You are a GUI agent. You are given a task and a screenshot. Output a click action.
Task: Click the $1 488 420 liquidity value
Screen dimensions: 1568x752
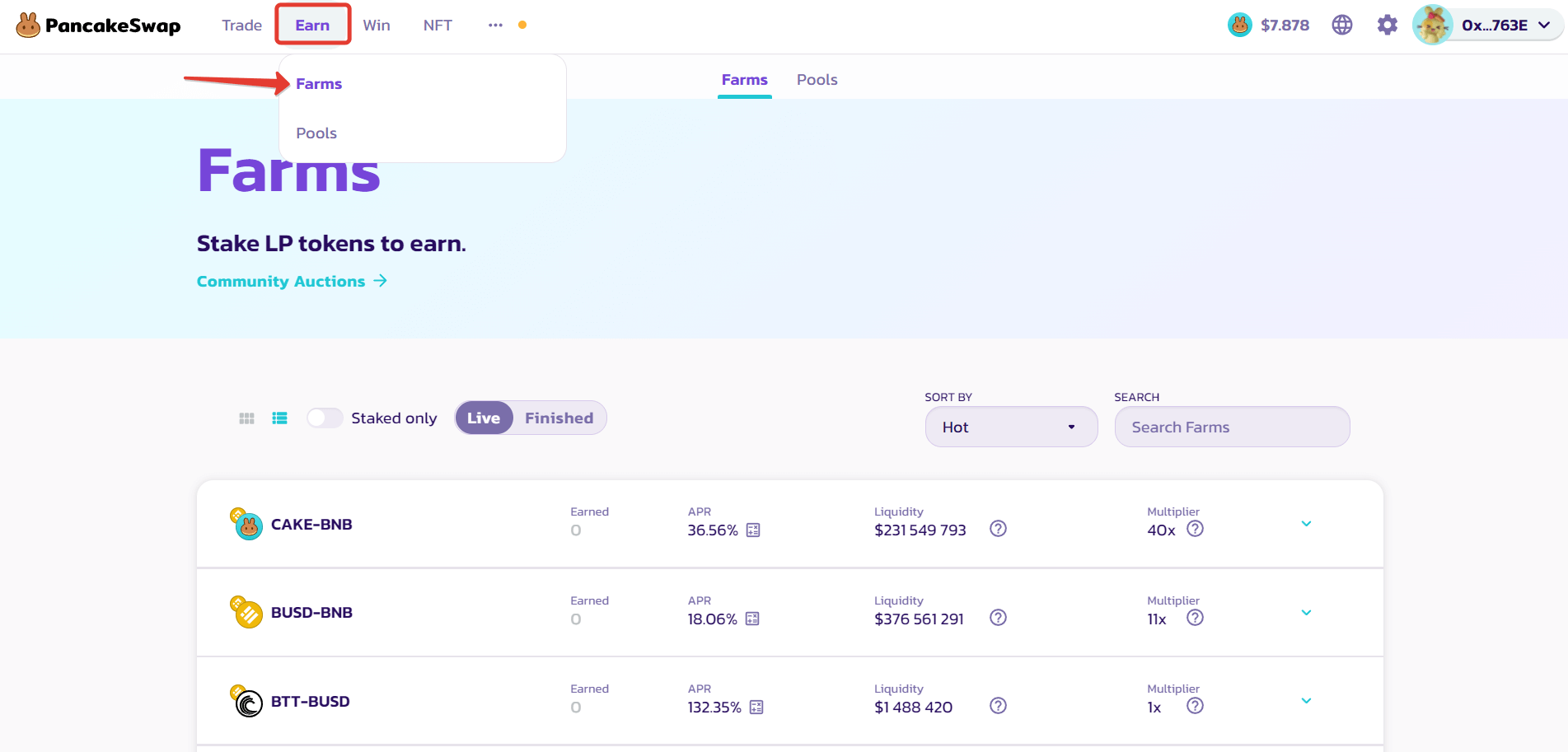[914, 708]
